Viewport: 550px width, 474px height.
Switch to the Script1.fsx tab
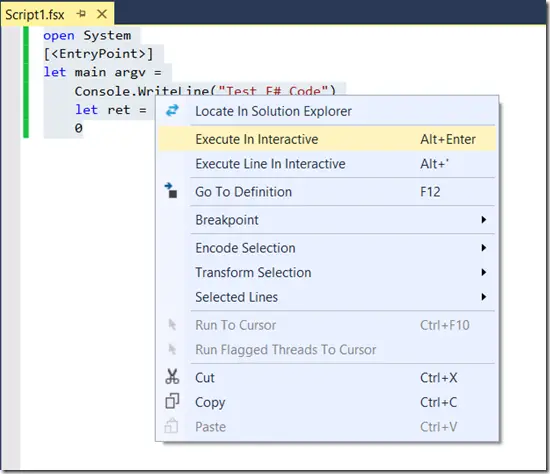35,15
